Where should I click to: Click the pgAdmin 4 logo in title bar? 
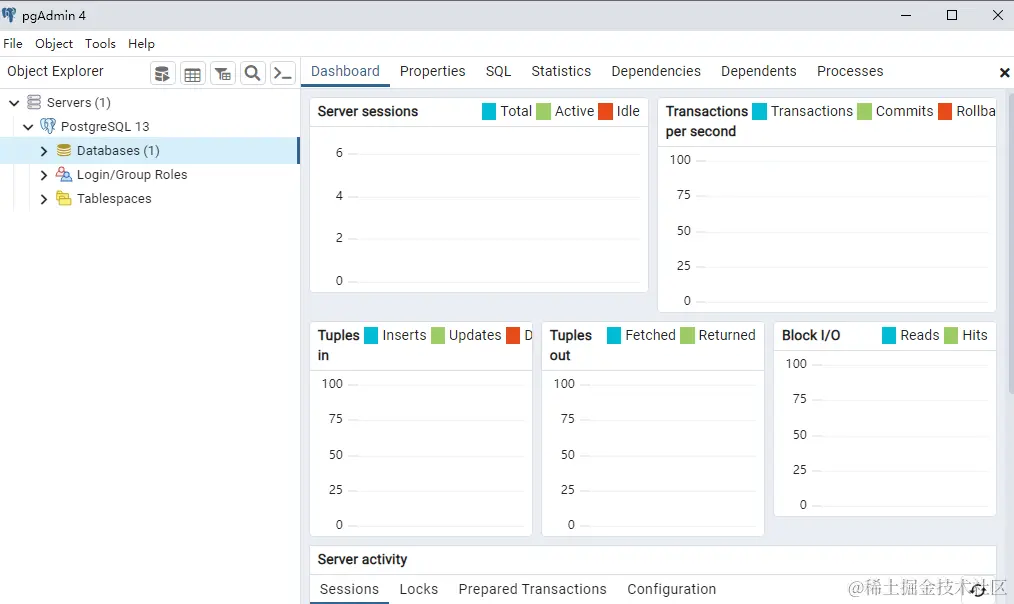coord(9,15)
